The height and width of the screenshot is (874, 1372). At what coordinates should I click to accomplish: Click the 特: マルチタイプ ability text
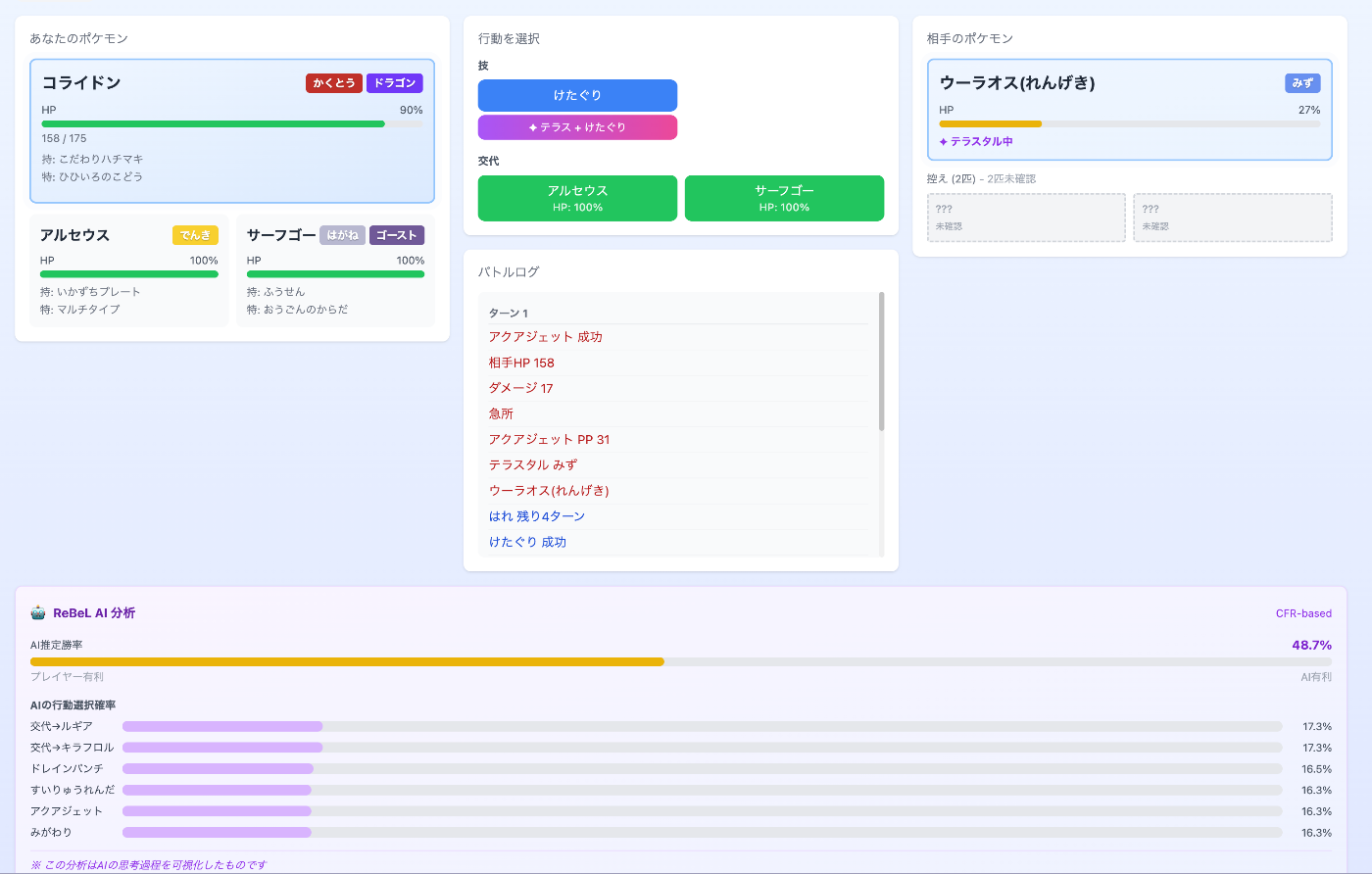tap(79, 310)
